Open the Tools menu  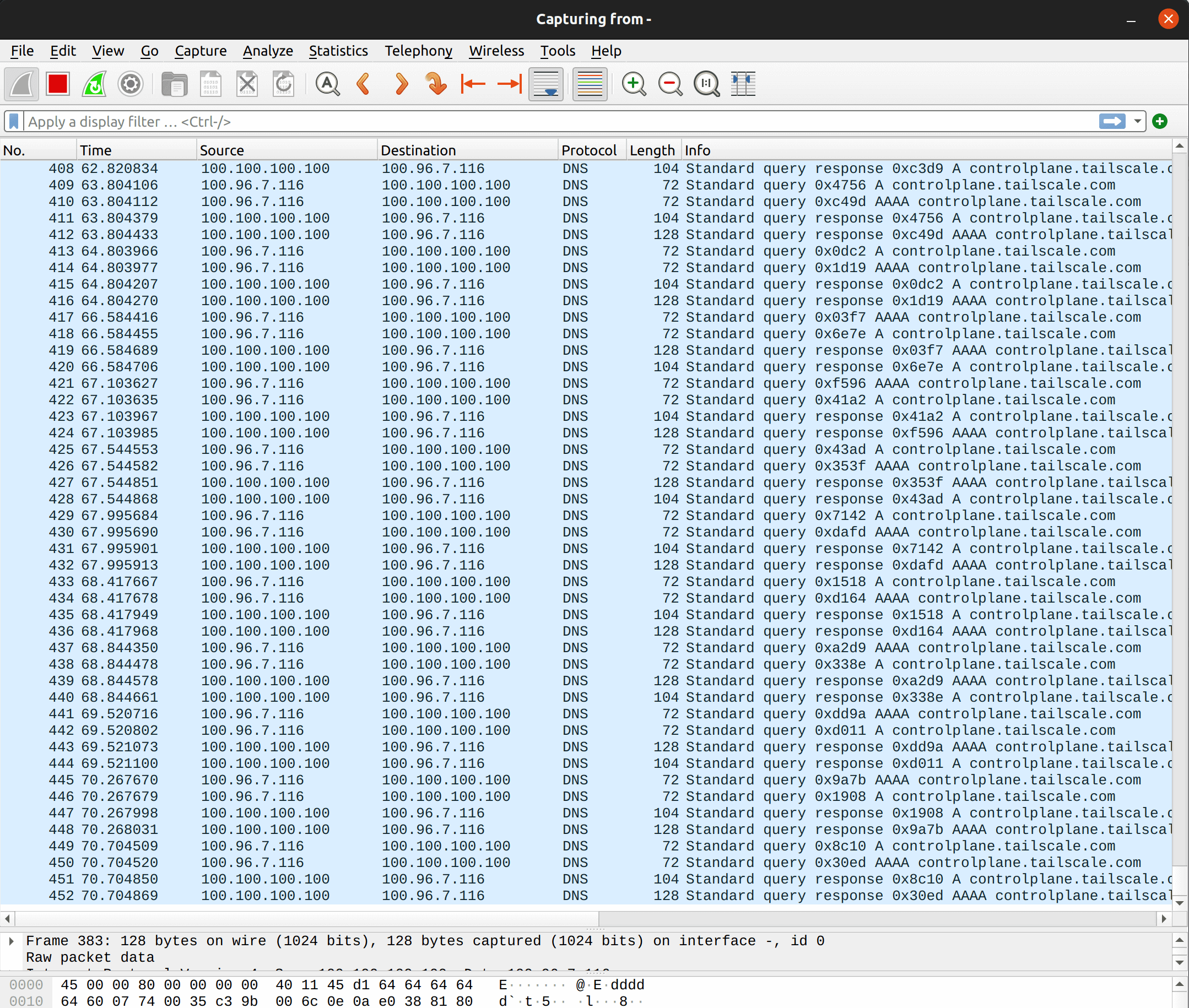point(558,51)
